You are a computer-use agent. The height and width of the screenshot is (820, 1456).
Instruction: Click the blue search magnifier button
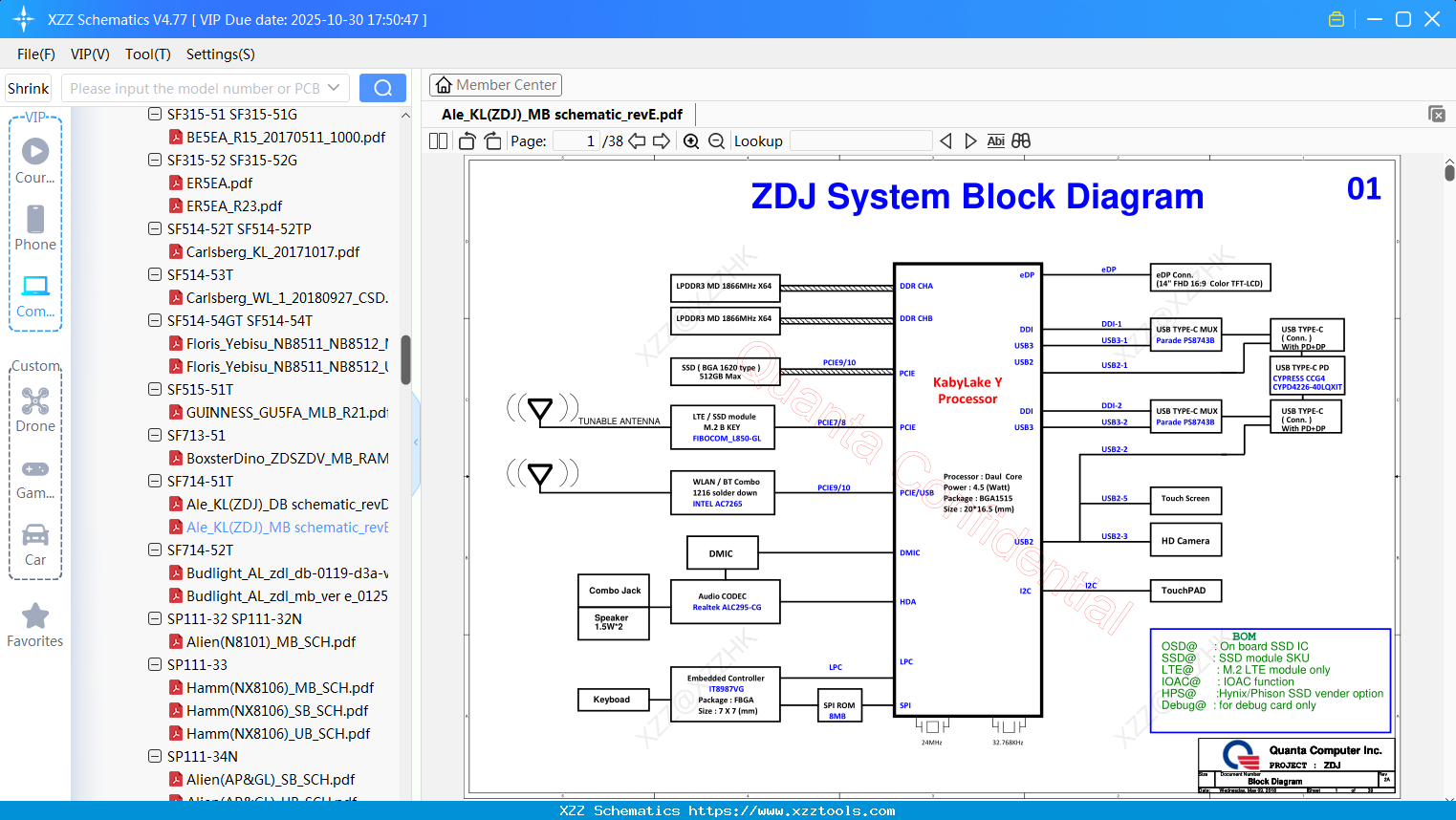click(382, 88)
